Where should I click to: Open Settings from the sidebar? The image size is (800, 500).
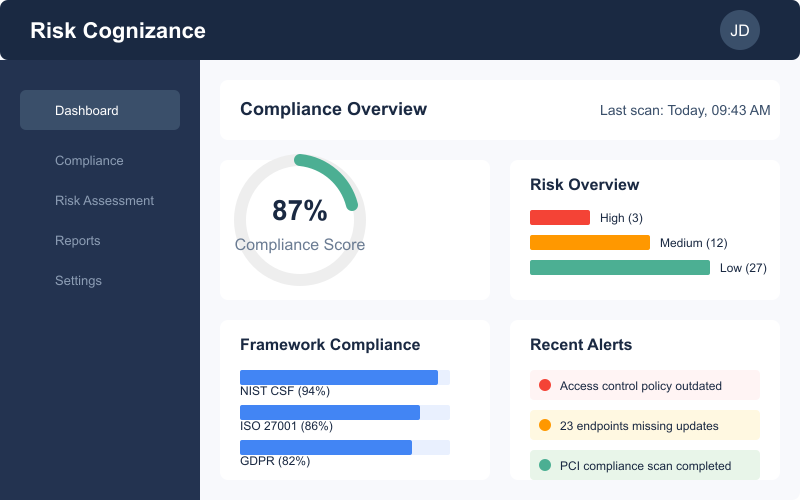[78, 281]
